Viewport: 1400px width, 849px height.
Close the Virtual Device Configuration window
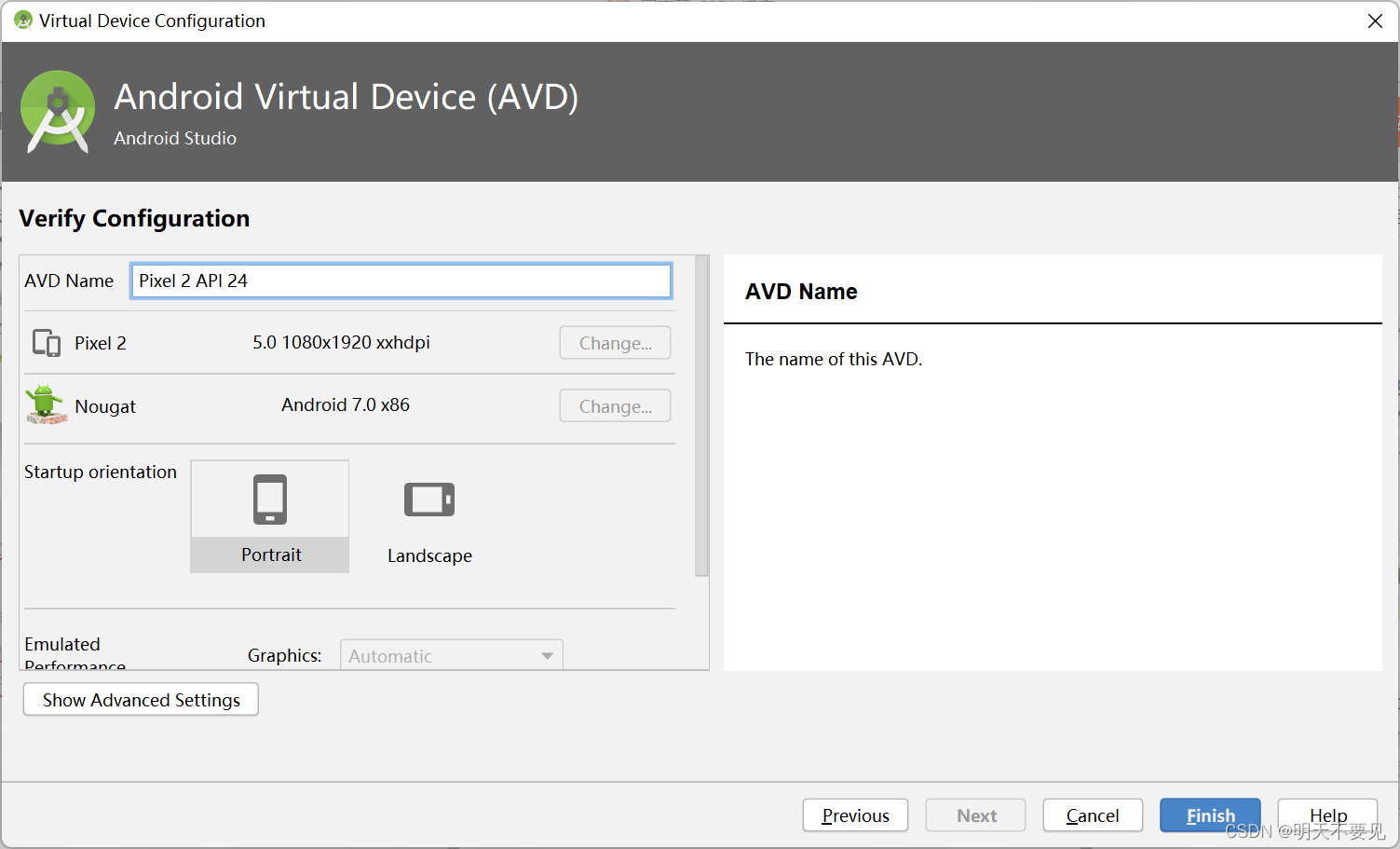(x=1375, y=21)
